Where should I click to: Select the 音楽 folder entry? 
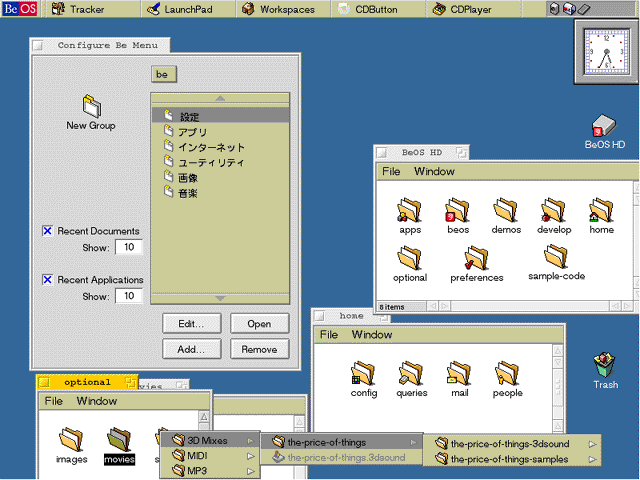click(220, 193)
